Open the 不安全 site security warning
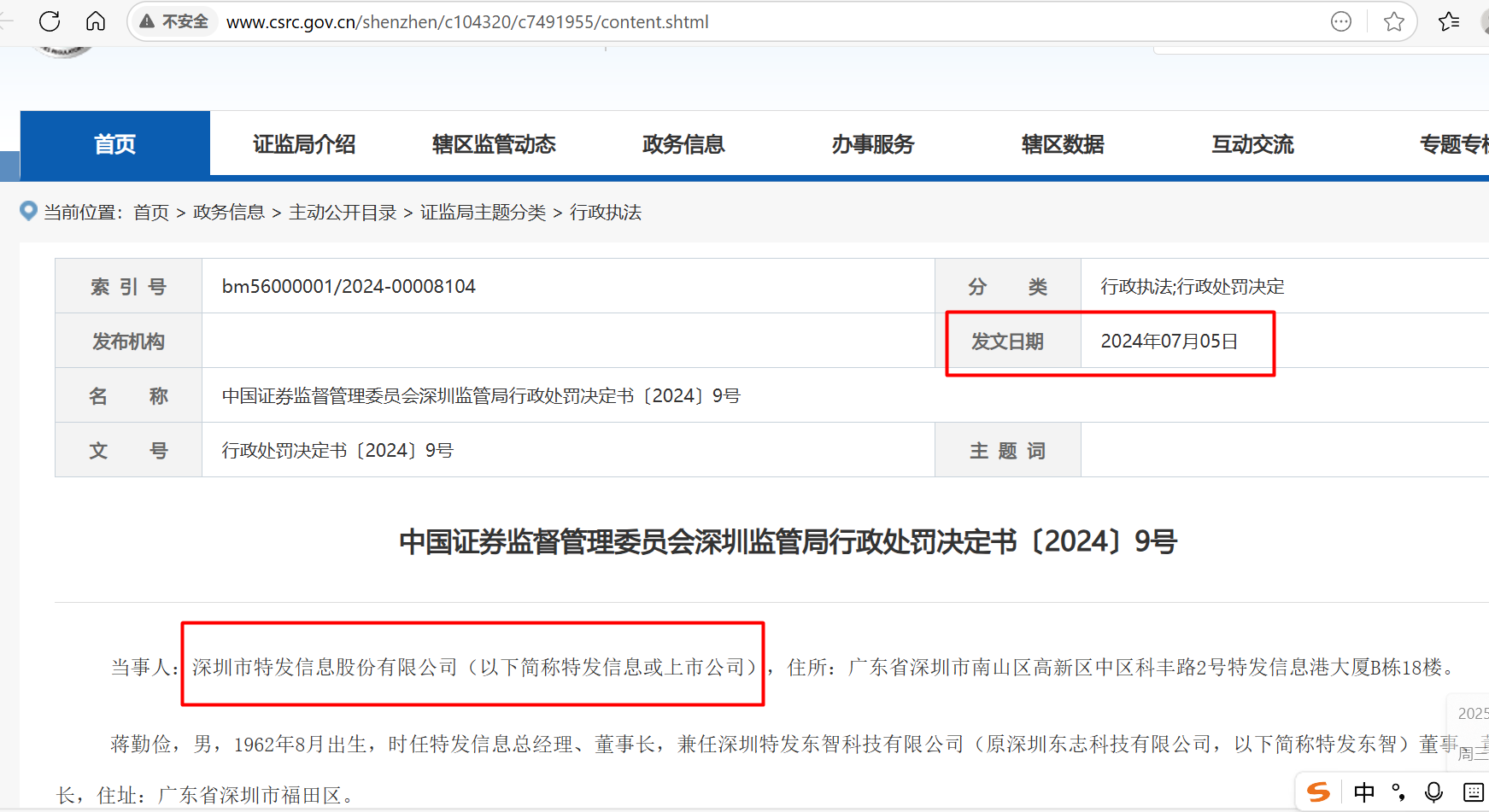The height and width of the screenshot is (812, 1489). coord(173,21)
